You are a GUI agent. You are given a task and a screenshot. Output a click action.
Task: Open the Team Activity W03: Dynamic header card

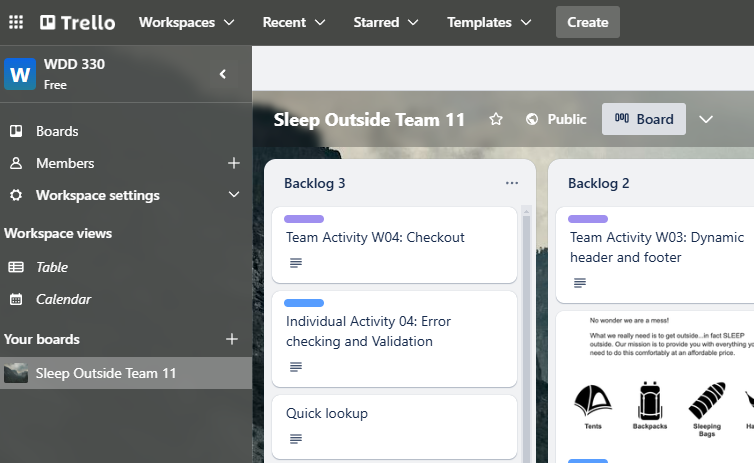point(655,255)
